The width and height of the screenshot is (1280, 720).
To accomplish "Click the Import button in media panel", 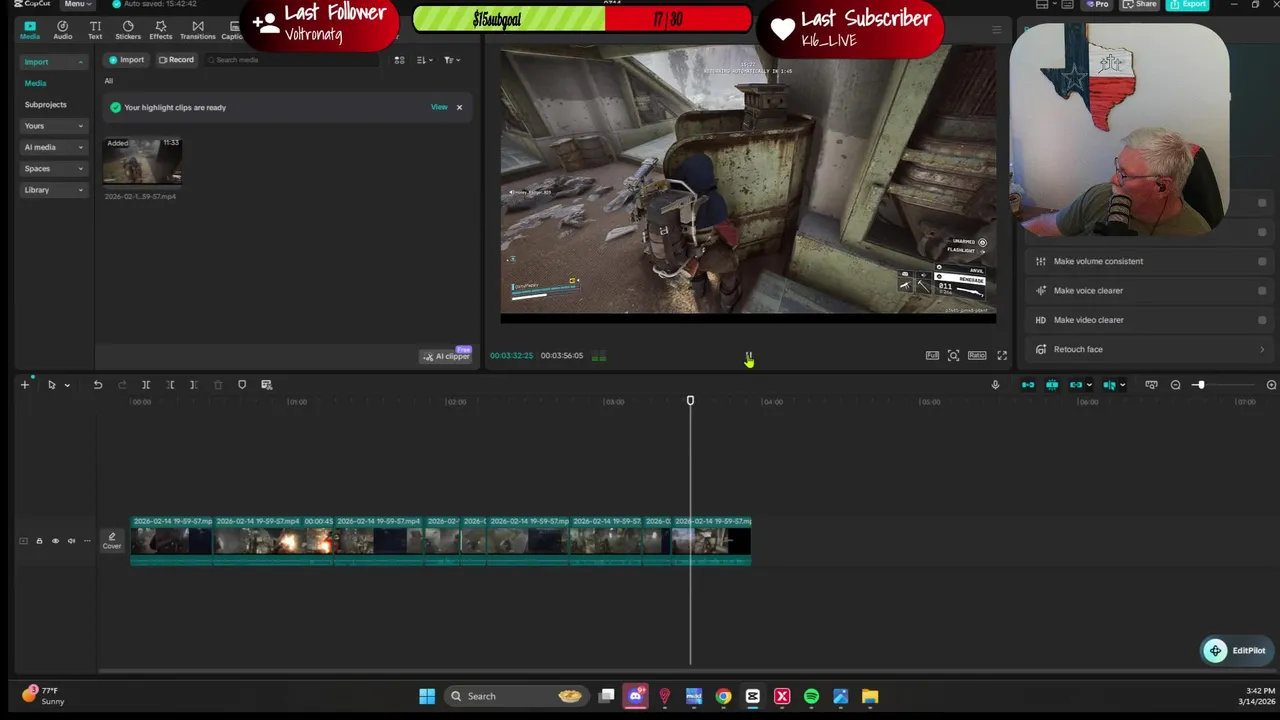I will [x=126, y=60].
